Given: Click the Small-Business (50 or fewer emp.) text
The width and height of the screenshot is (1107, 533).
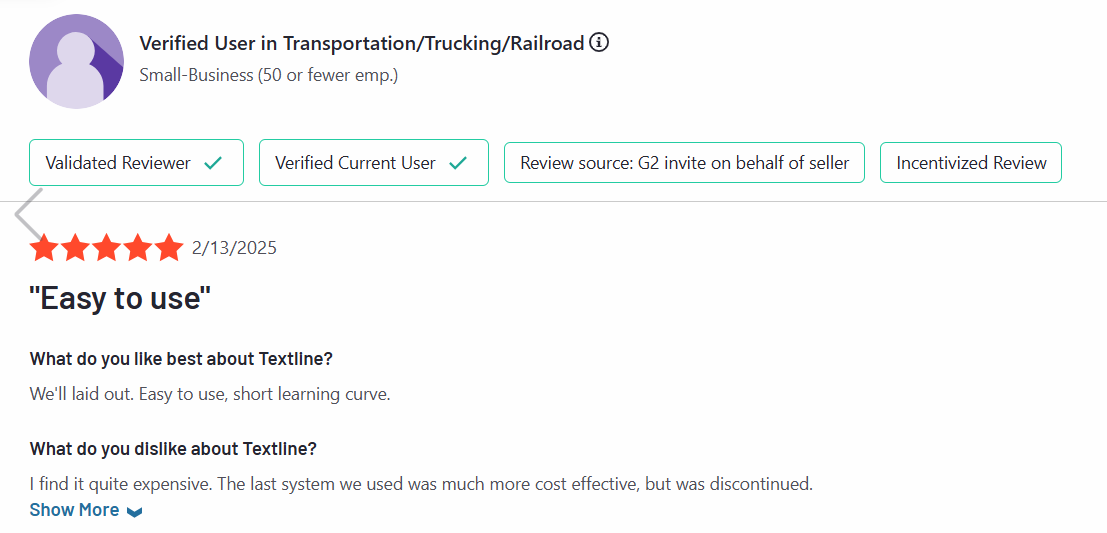Looking at the screenshot, I should [268, 75].
